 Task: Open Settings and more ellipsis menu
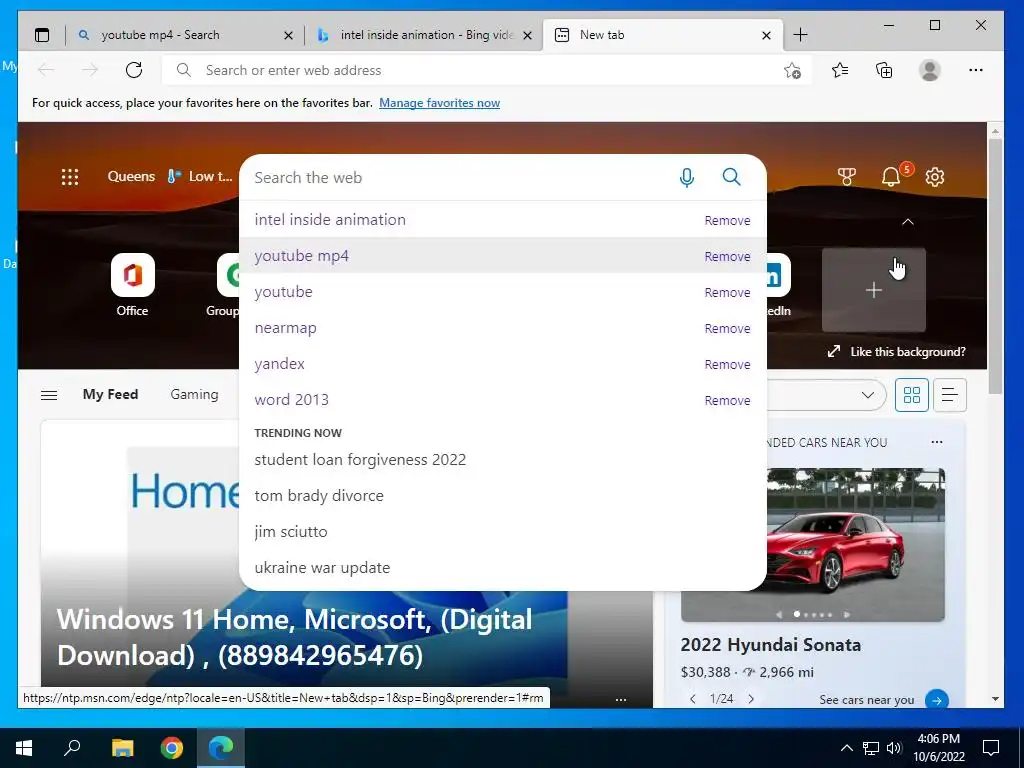coord(976,70)
